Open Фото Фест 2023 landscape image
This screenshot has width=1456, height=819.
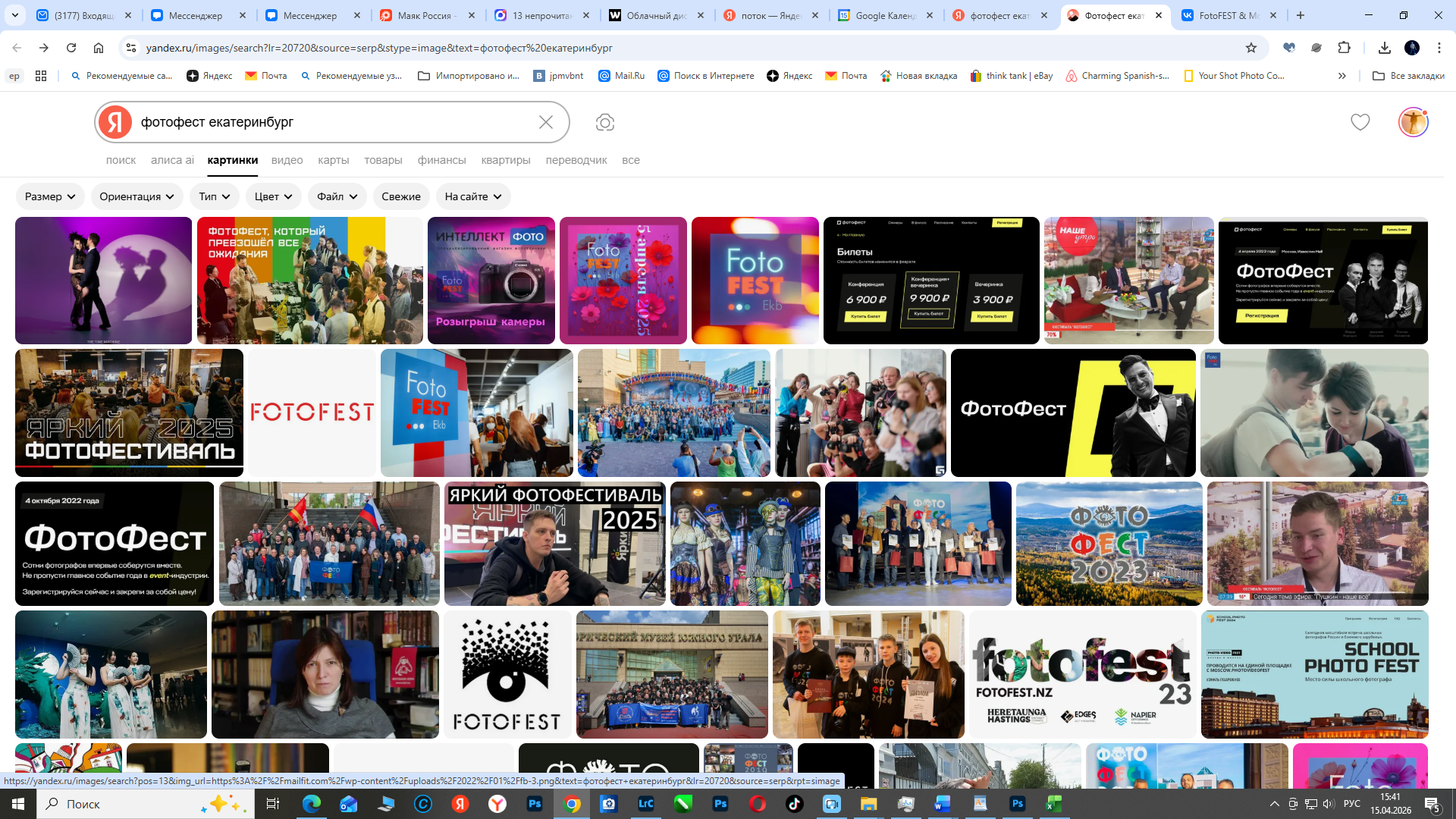tap(1109, 544)
